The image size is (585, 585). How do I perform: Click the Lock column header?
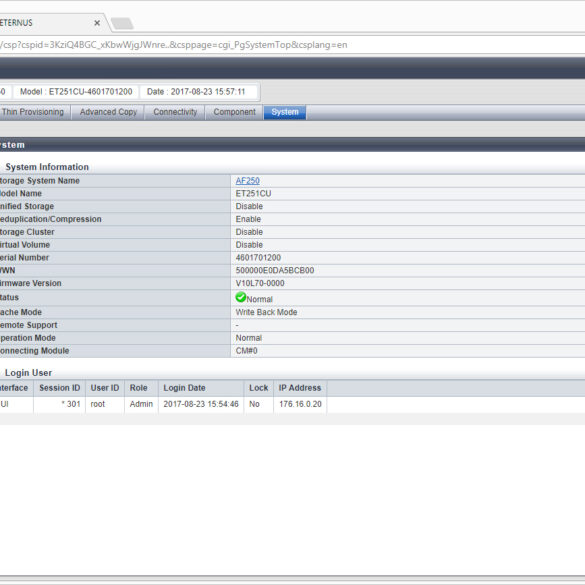(259, 388)
